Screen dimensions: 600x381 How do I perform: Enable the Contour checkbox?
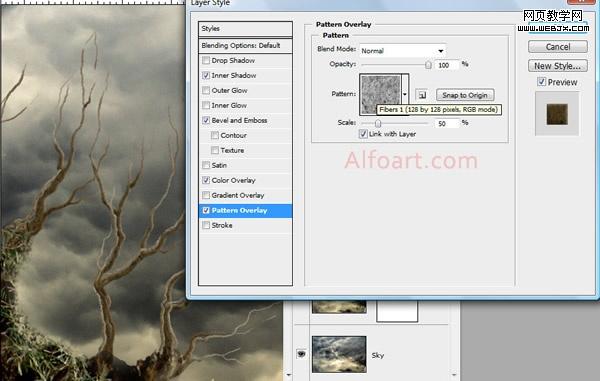pos(215,135)
